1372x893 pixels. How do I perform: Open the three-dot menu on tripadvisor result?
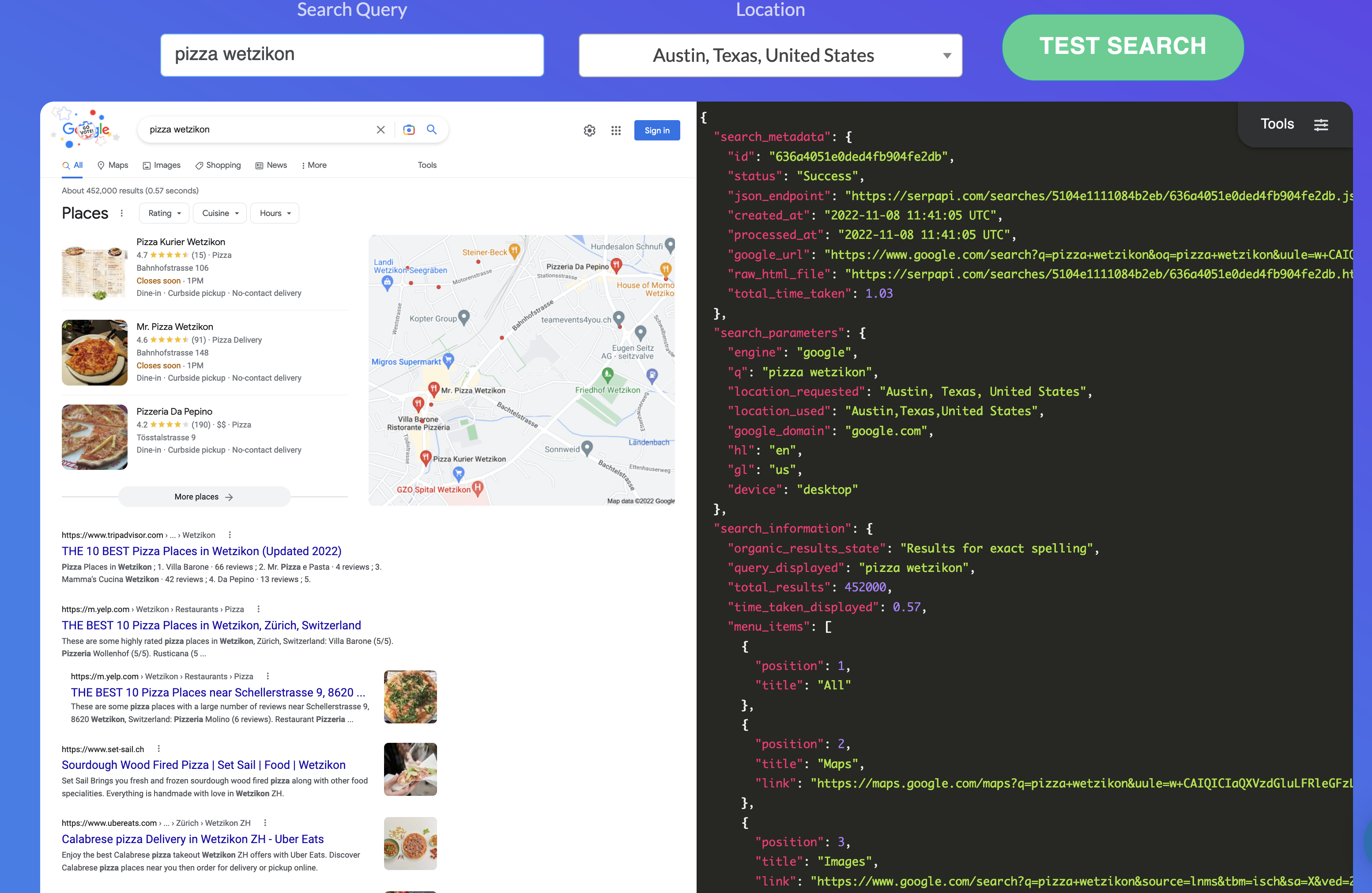pyautogui.click(x=229, y=535)
